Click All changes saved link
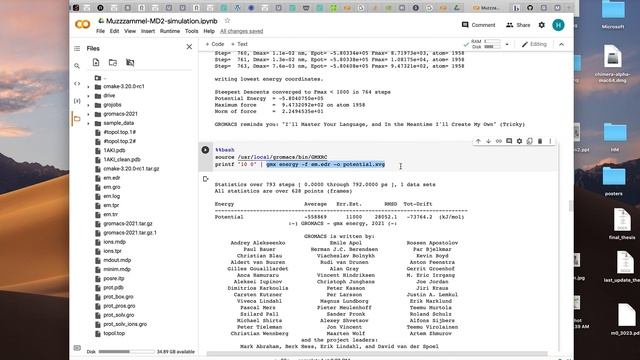Screen dimensions: 640x360 pos(242,31)
